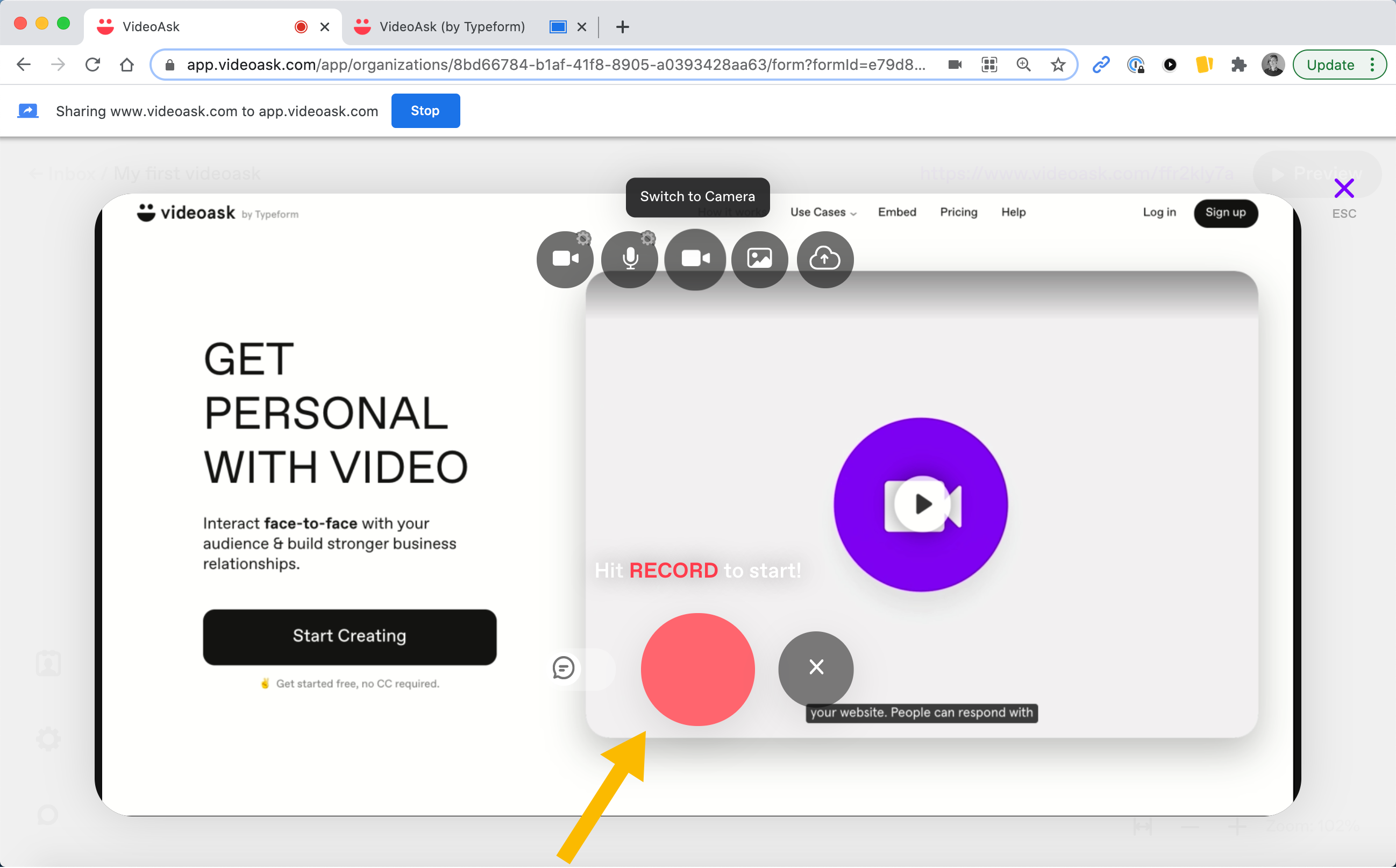
Task: Play the purple video thumbnail
Action: tap(921, 504)
